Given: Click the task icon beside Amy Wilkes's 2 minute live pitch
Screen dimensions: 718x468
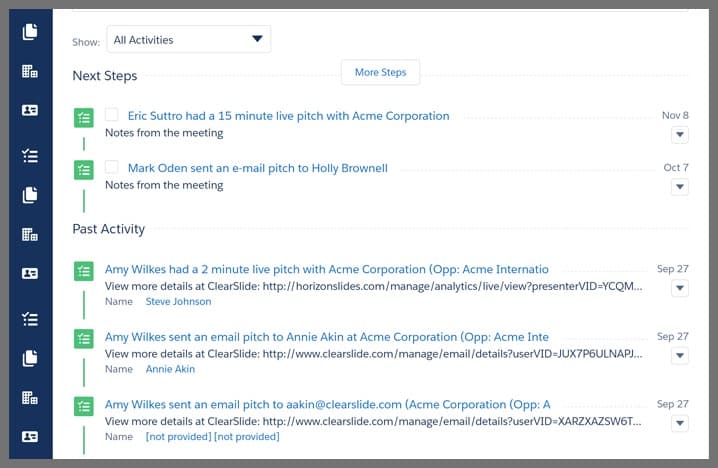Looking at the screenshot, I should pos(84,272).
